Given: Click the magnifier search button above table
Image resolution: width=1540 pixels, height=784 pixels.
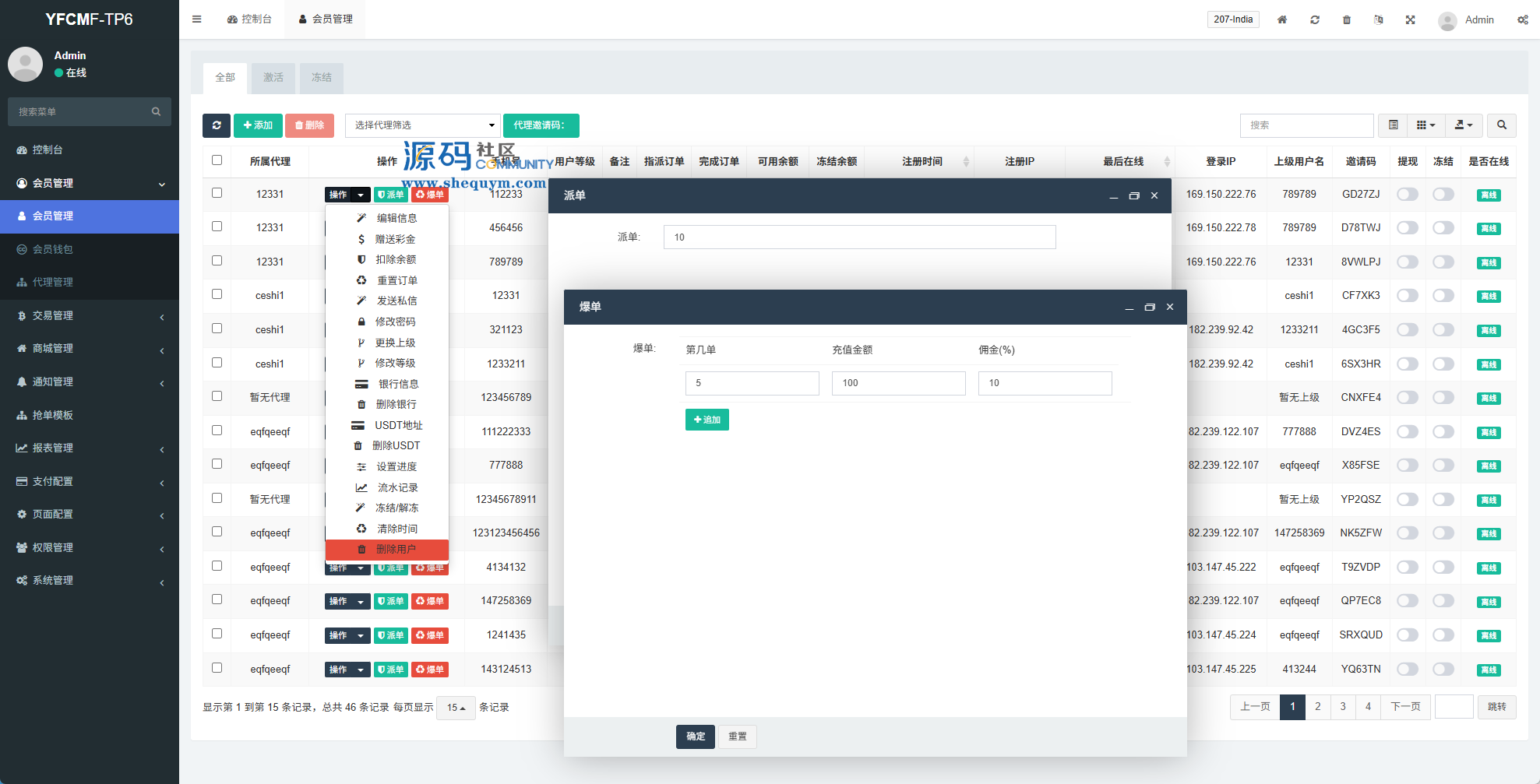Looking at the screenshot, I should tap(1501, 125).
